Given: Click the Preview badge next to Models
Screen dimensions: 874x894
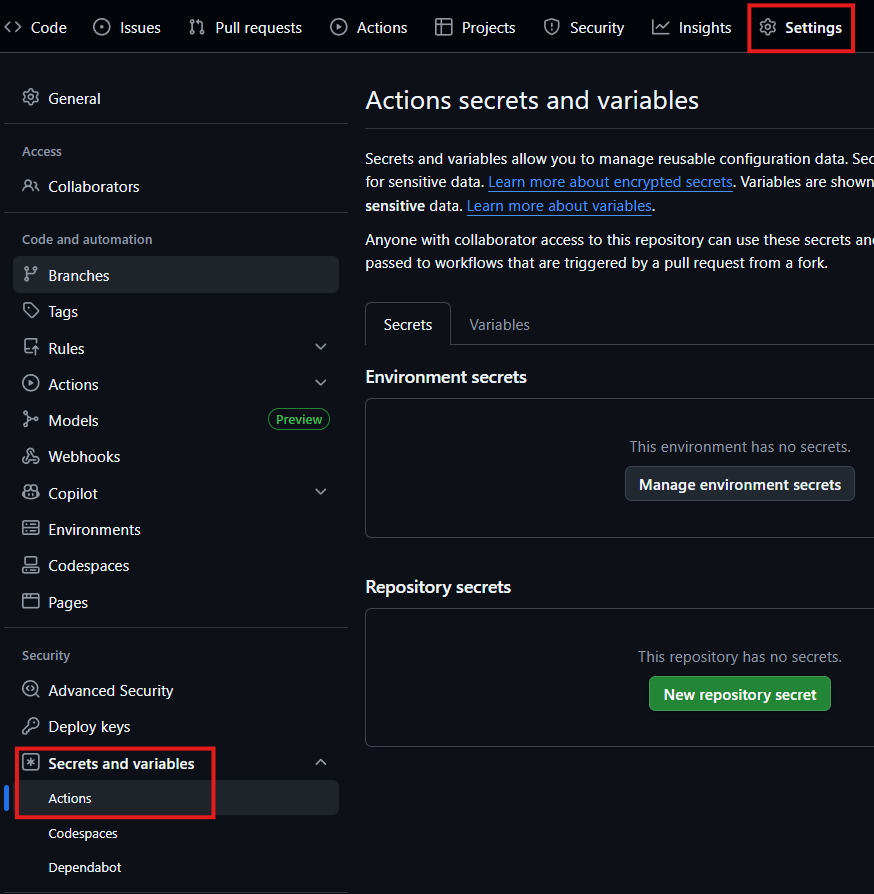Looking at the screenshot, I should [x=299, y=420].
